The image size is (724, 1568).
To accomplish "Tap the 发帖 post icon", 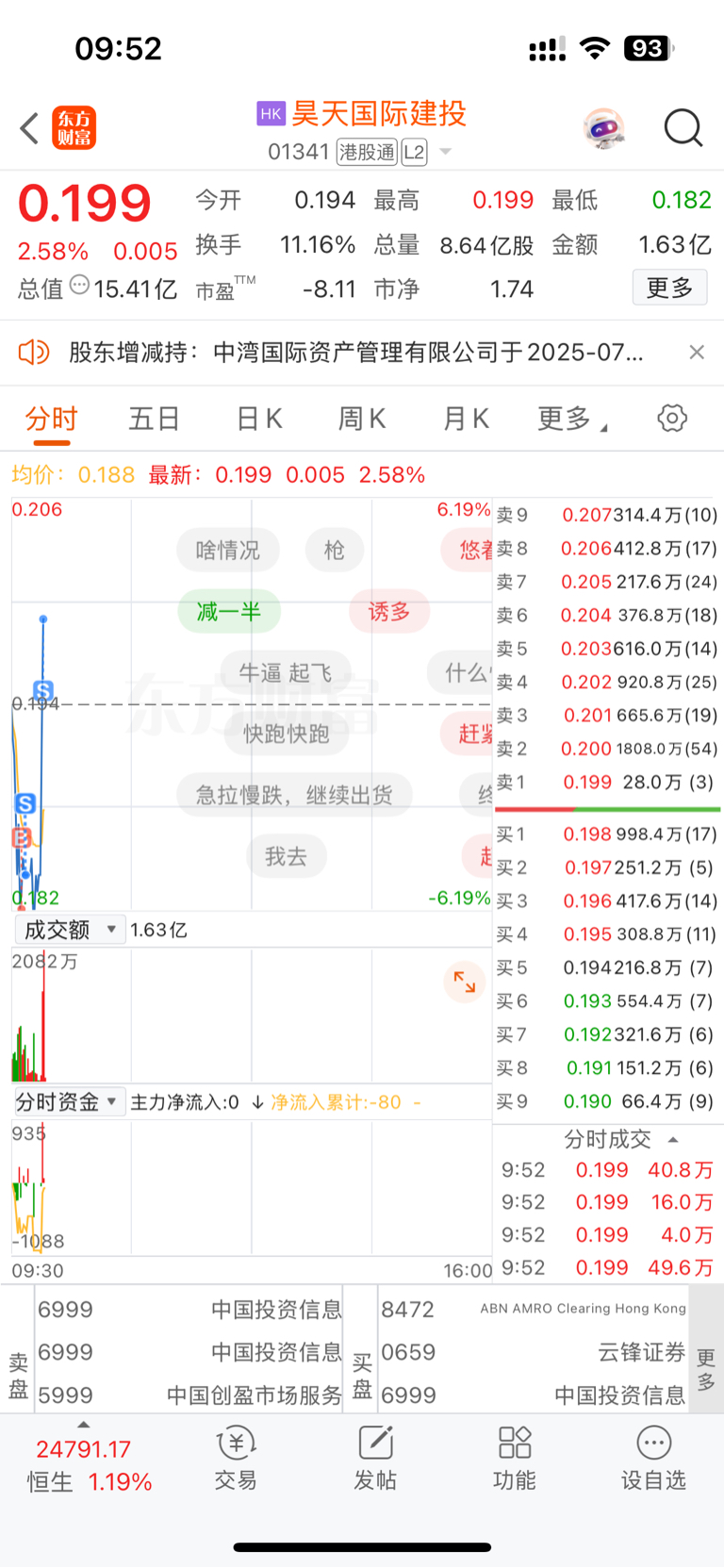I will (375, 1458).
